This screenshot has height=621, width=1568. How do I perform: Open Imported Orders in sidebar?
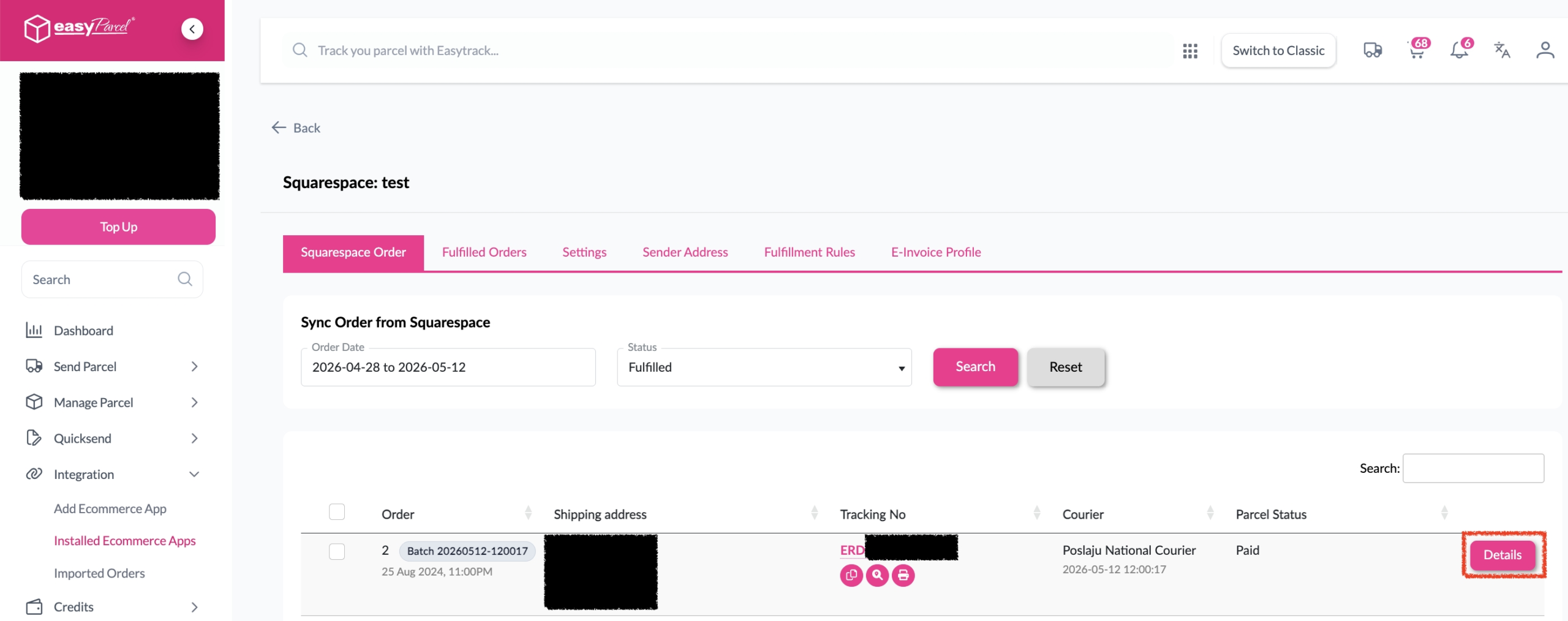tap(99, 573)
